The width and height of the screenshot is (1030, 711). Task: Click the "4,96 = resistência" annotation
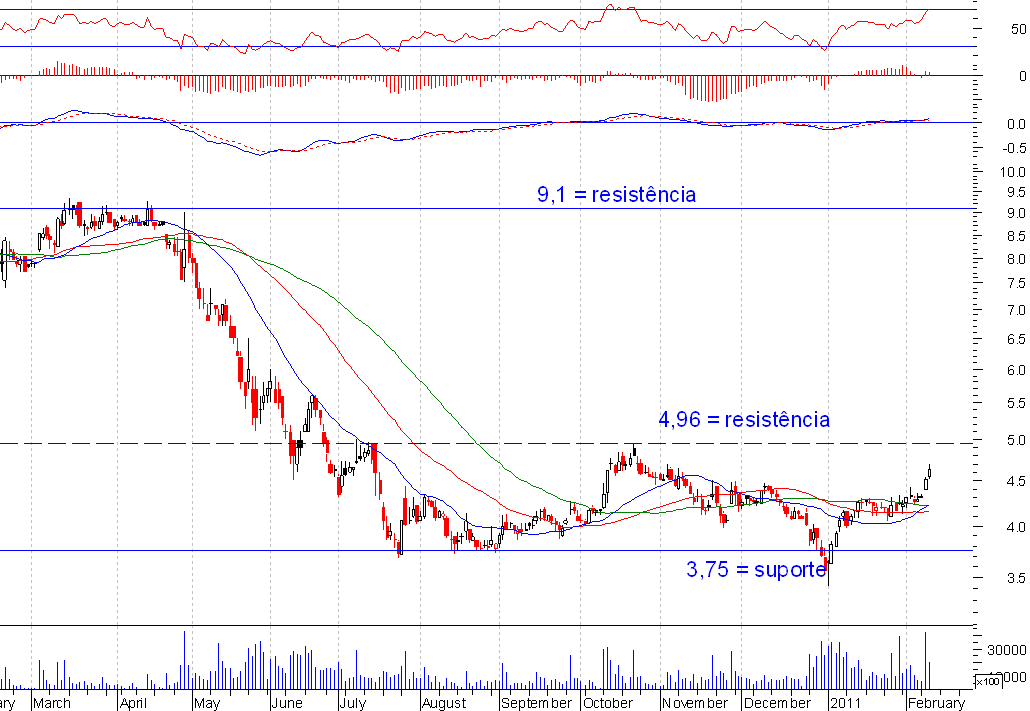(x=744, y=419)
